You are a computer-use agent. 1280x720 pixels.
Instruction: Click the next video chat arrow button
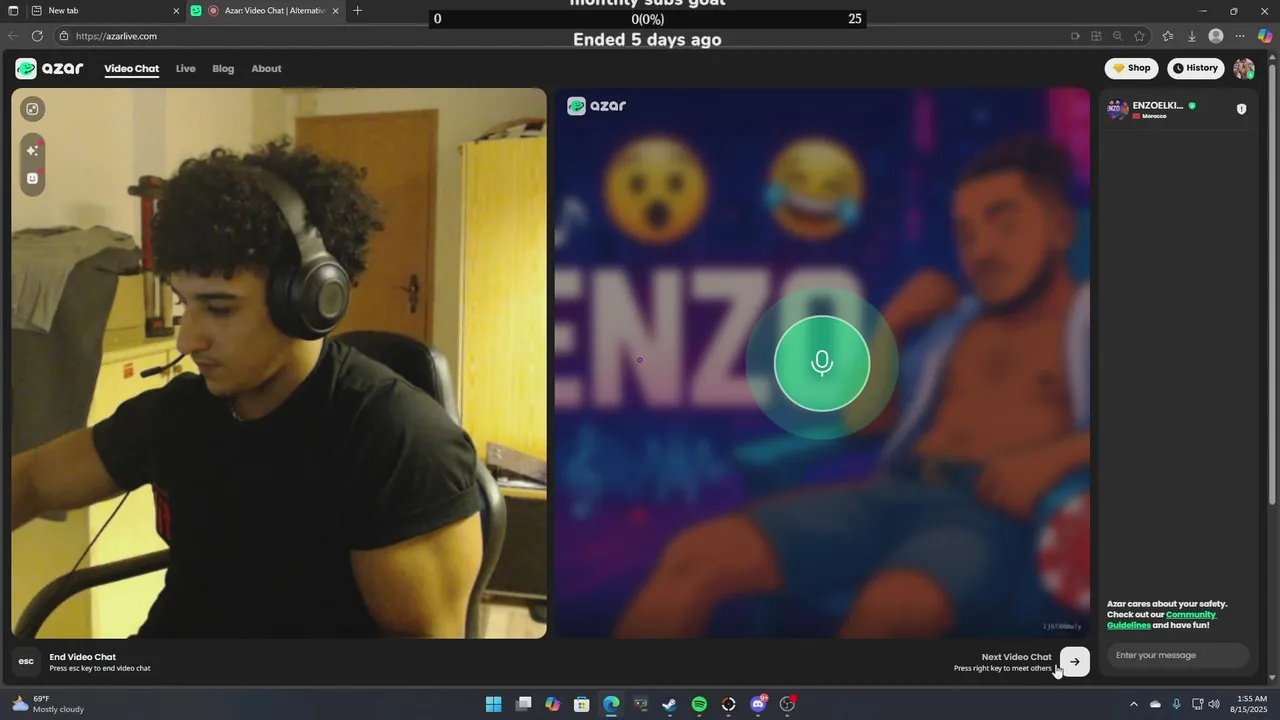tap(1075, 661)
